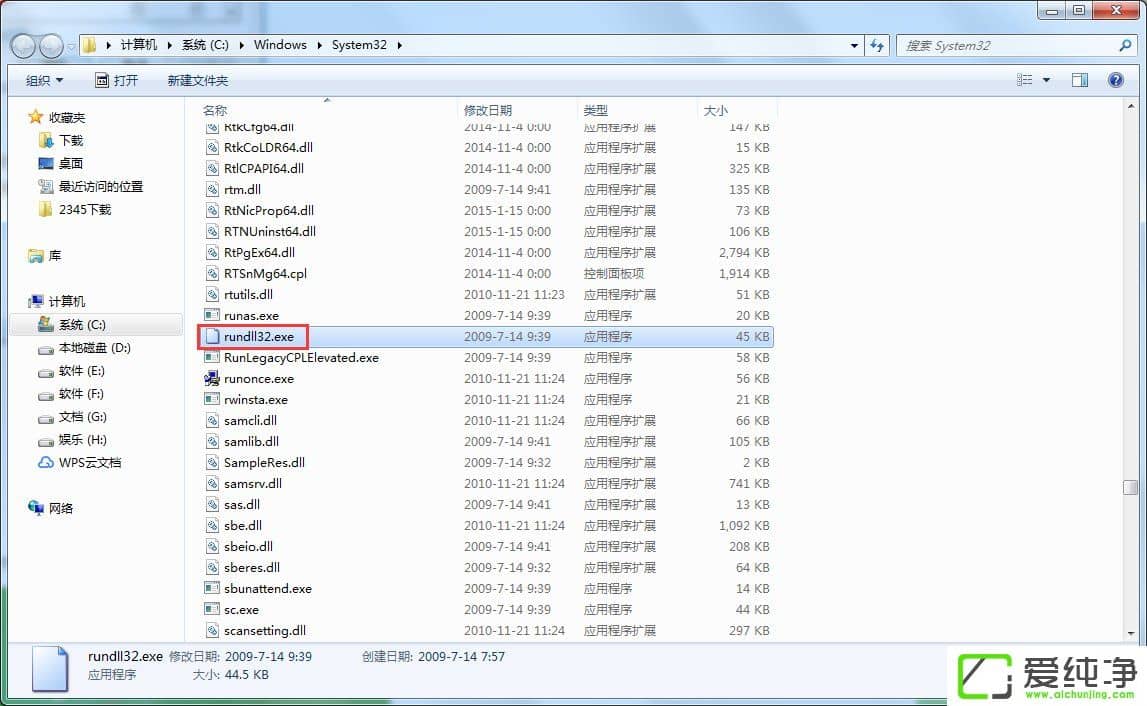
Task: Expand the address bar history dropdown
Action: pyautogui.click(x=853, y=45)
